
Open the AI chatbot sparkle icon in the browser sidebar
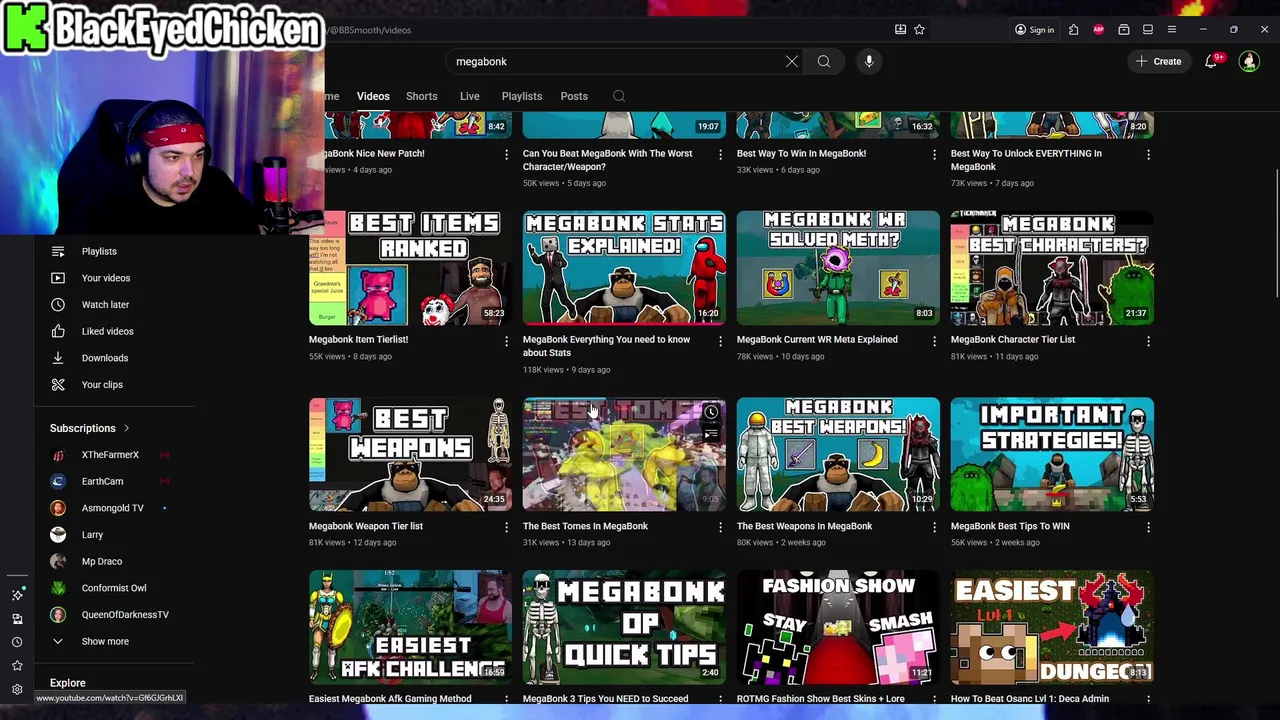(x=17, y=595)
